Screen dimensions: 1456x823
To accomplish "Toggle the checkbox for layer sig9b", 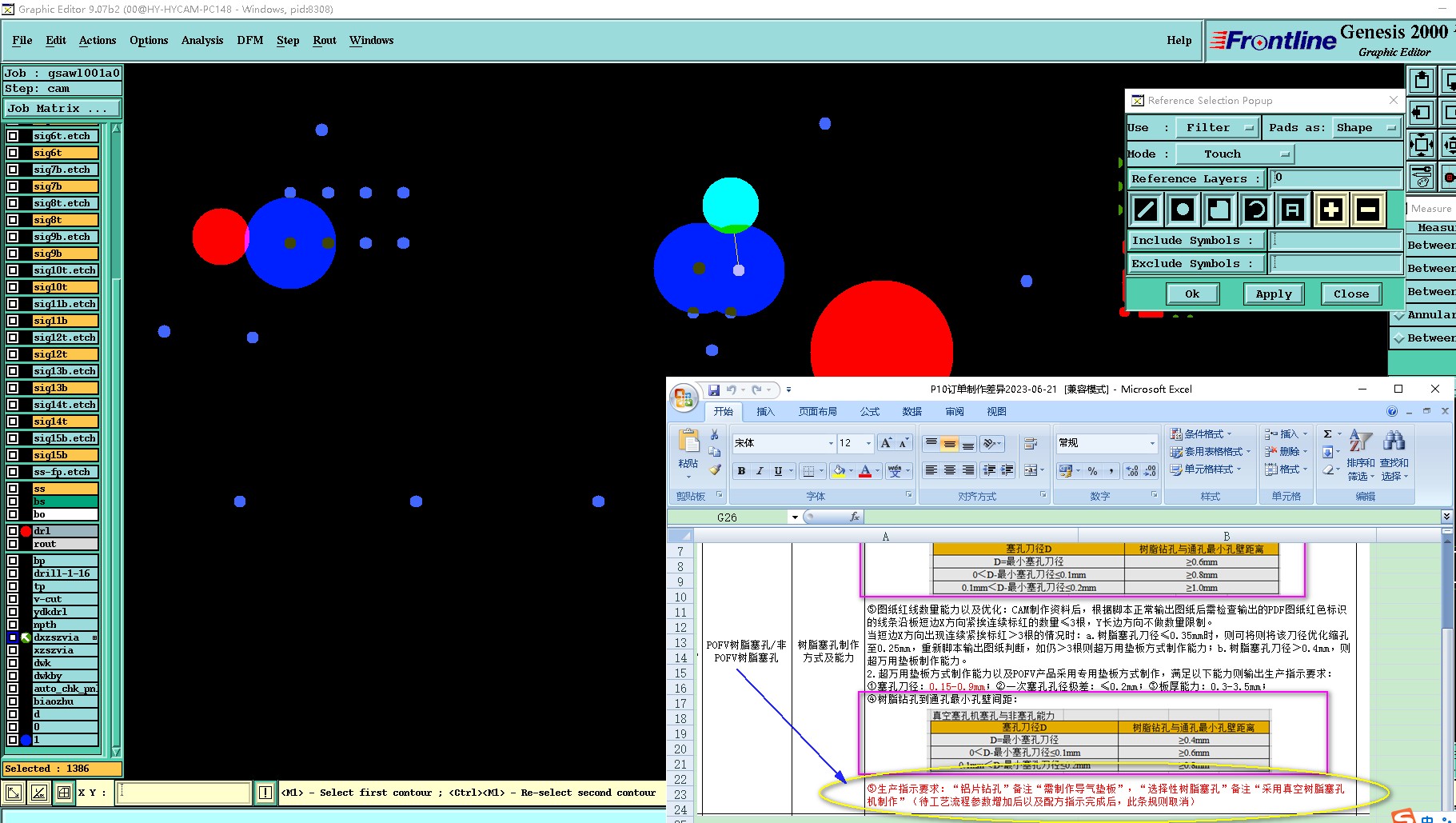I will [x=13, y=254].
